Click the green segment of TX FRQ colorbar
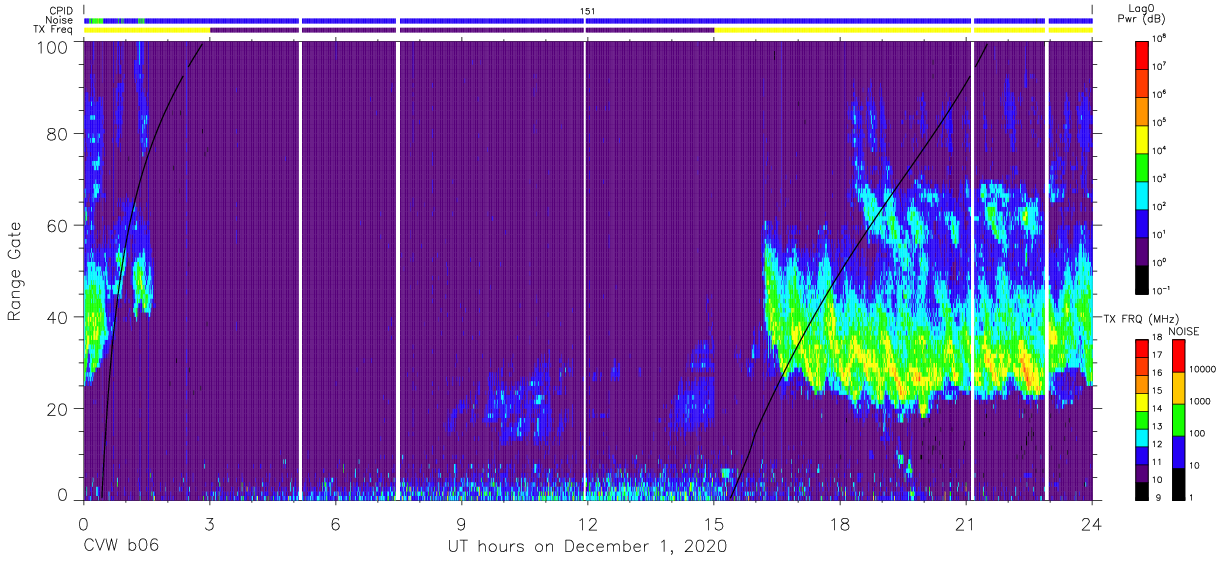This screenshot has height=567, width=1228. tap(1142, 420)
